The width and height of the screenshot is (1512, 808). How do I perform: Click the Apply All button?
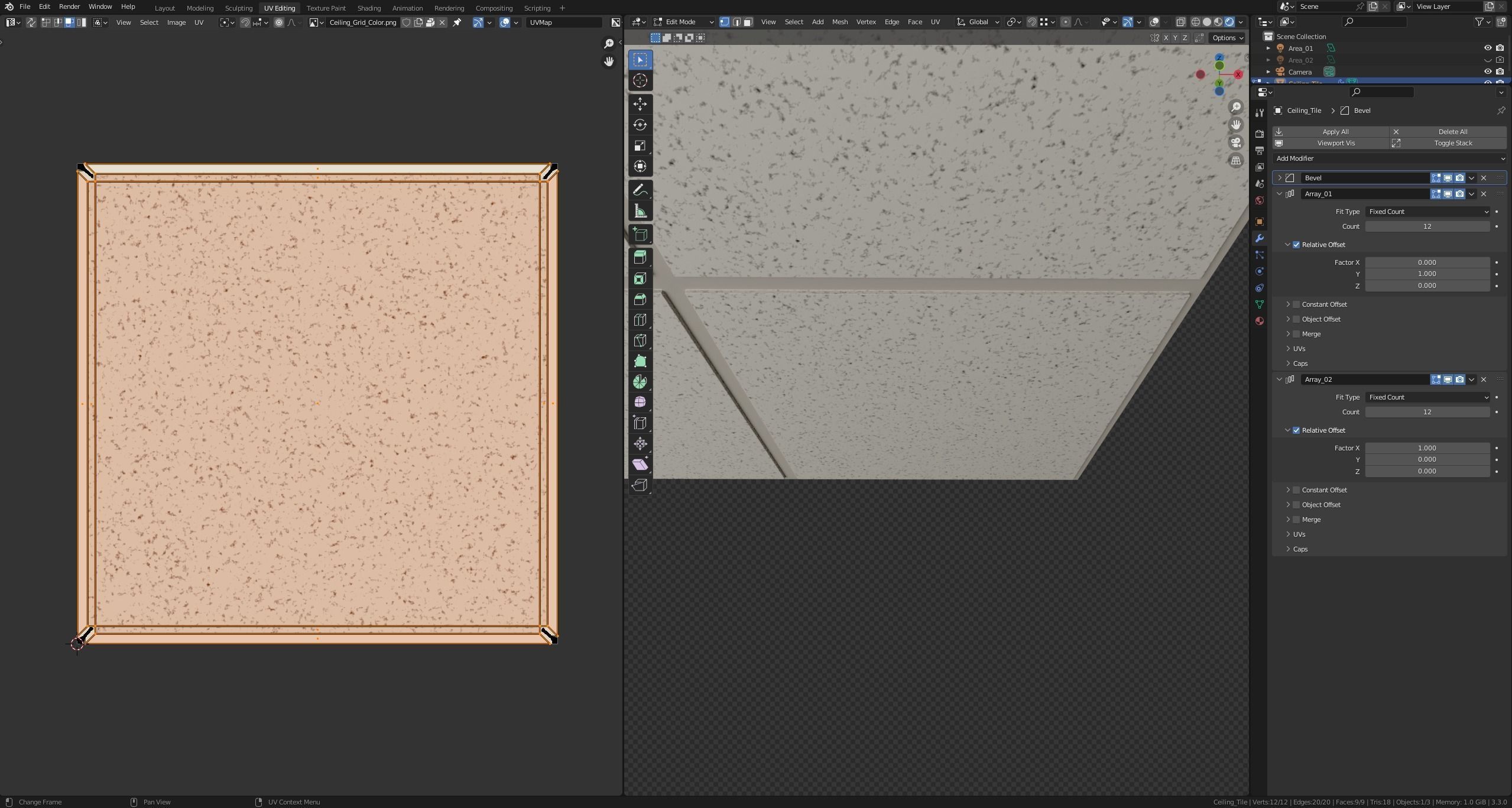[x=1331, y=132]
